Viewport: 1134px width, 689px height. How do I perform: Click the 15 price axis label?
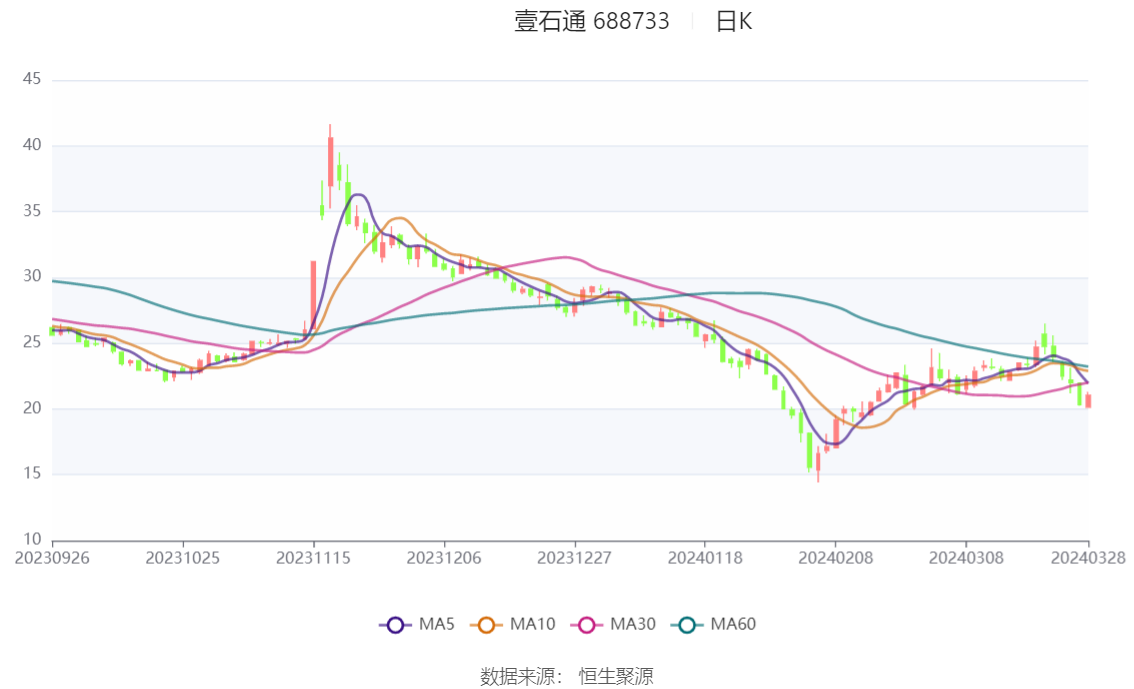pyautogui.click(x=32, y=474)
